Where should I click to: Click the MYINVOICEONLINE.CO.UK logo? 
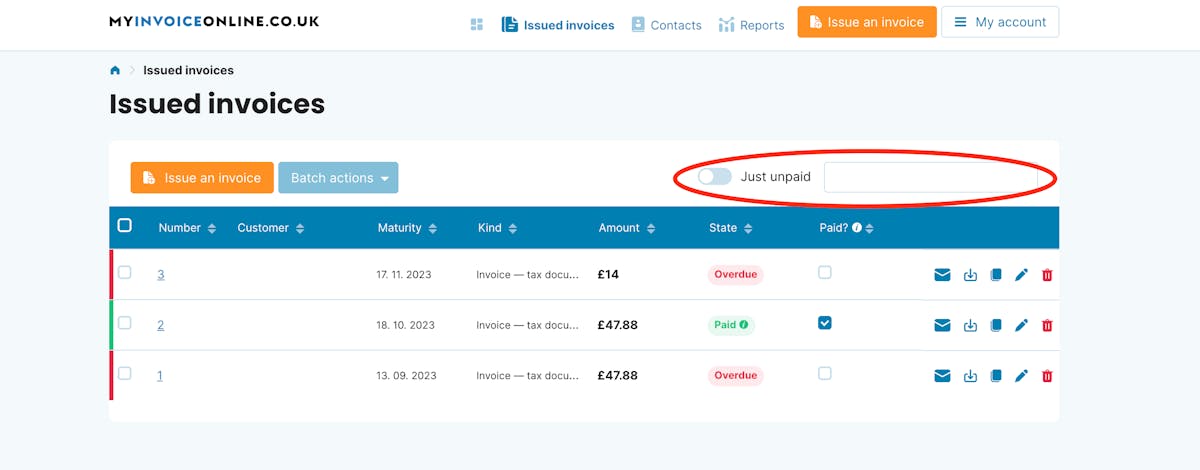coord(214,21)
